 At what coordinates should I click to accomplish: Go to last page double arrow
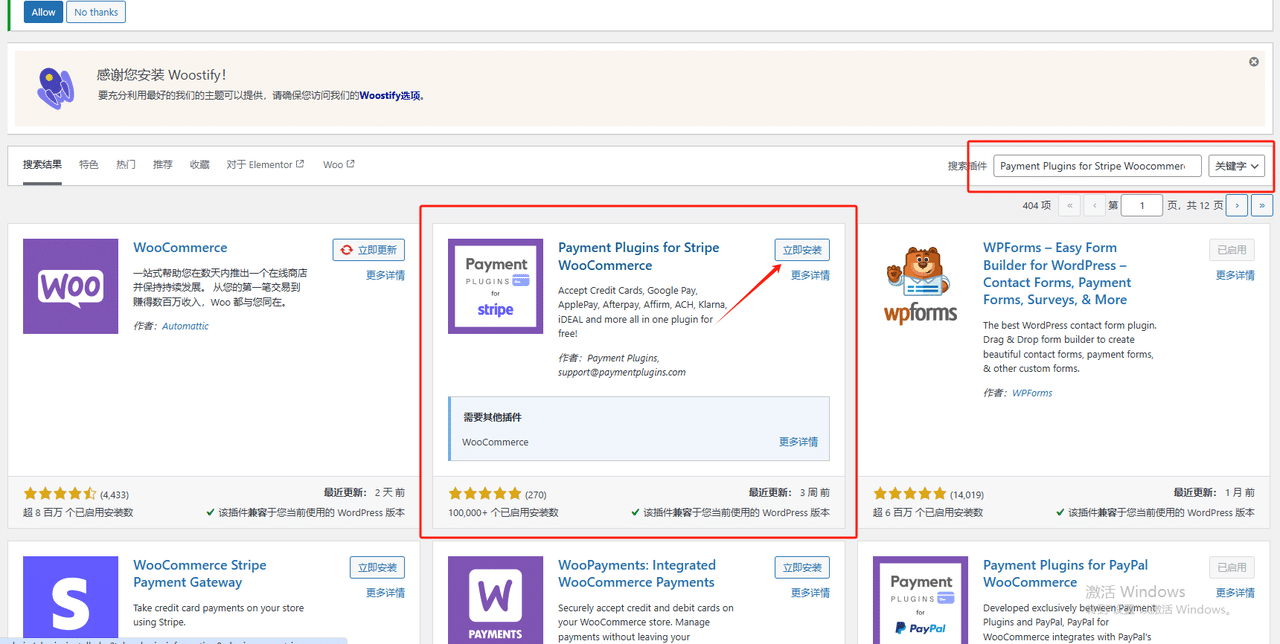pyautogui.click(x=1262, y=205)
